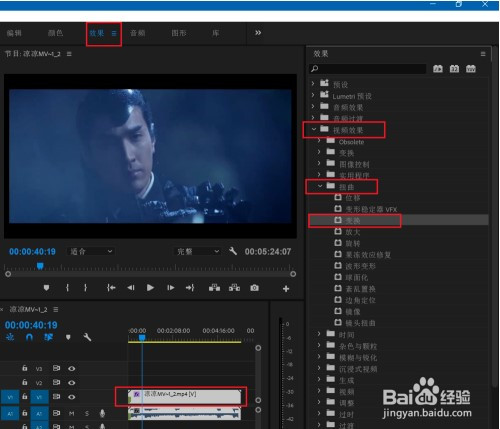The image size is (500, 429).
Task: Toggle the V1 track lock
Action: coord(25,397)
